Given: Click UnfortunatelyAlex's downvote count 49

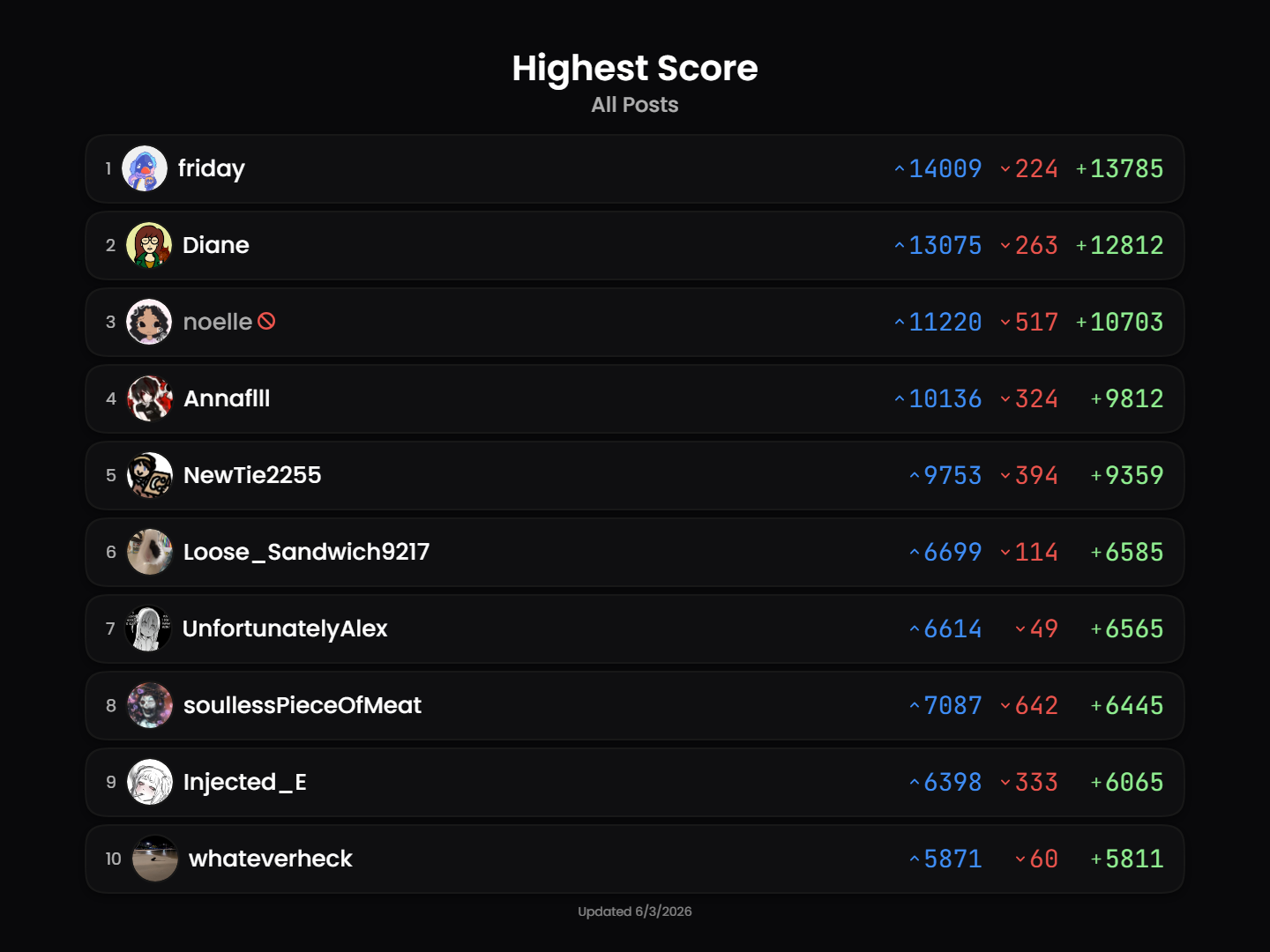Looking at the screenshot, I should point(1036,628).
